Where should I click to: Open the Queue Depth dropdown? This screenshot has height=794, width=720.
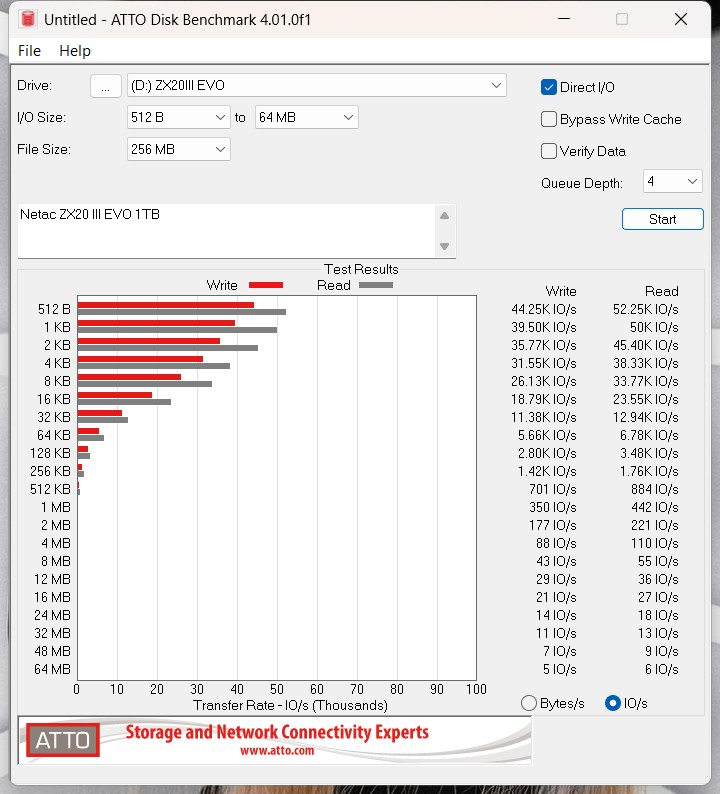(x=673, y=181)
